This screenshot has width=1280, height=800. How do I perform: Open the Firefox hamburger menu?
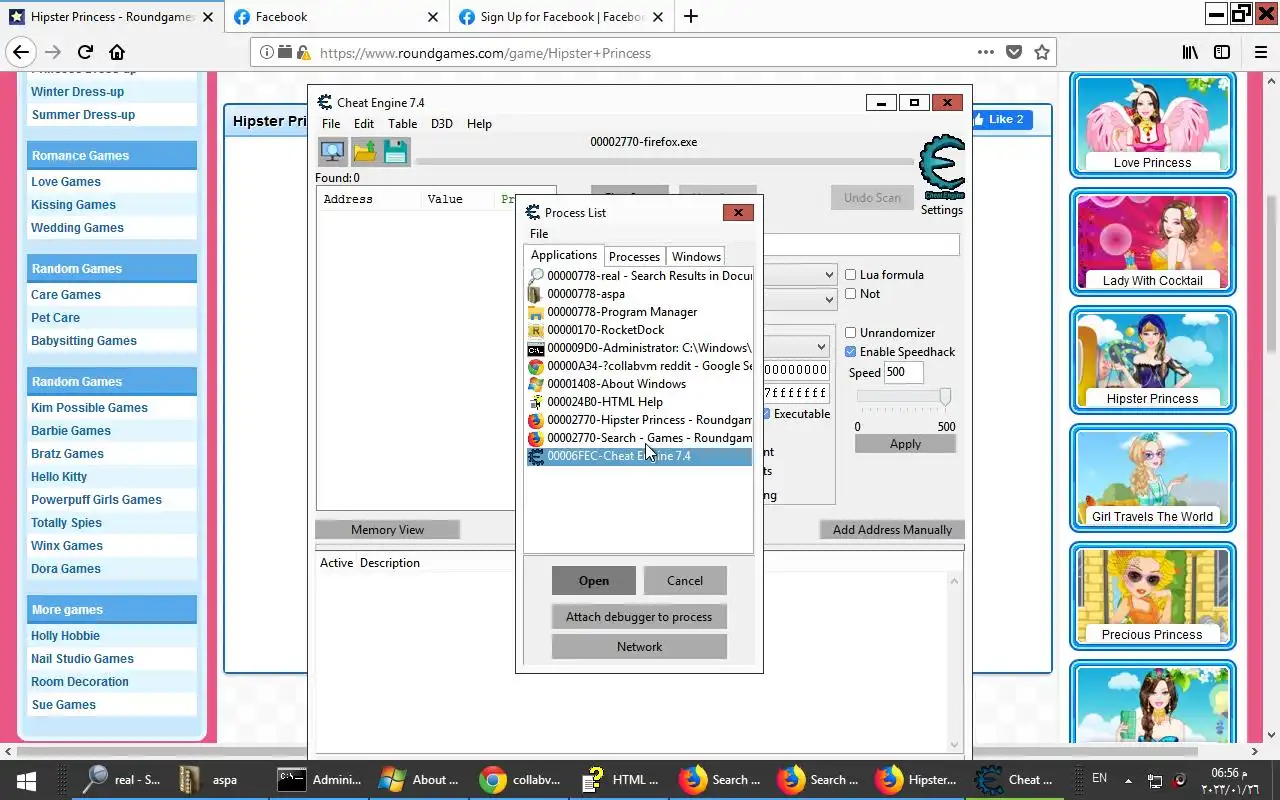click(x=1260, y=53)
